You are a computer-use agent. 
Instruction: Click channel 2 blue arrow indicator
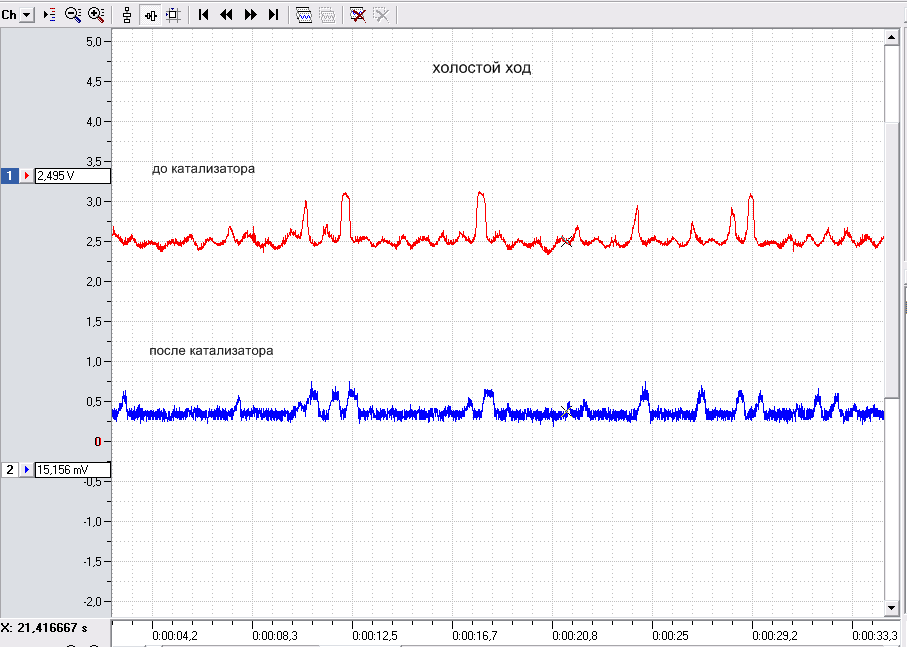coord(27,469)
